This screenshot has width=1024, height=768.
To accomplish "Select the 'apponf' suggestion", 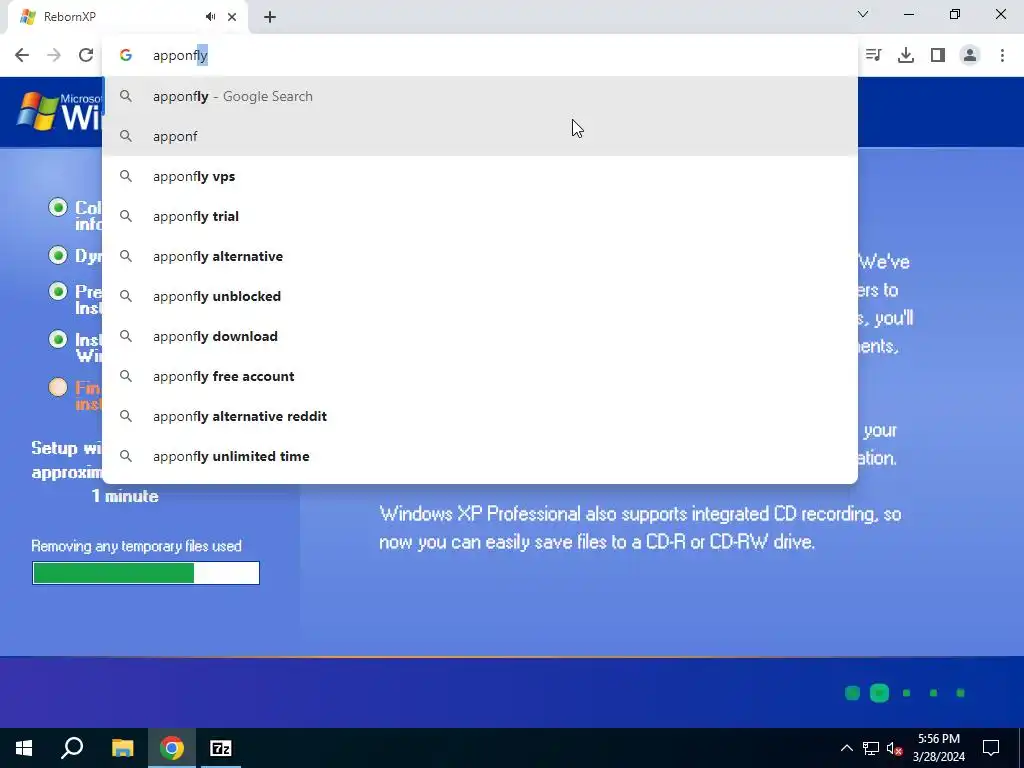I will point(480,136).
